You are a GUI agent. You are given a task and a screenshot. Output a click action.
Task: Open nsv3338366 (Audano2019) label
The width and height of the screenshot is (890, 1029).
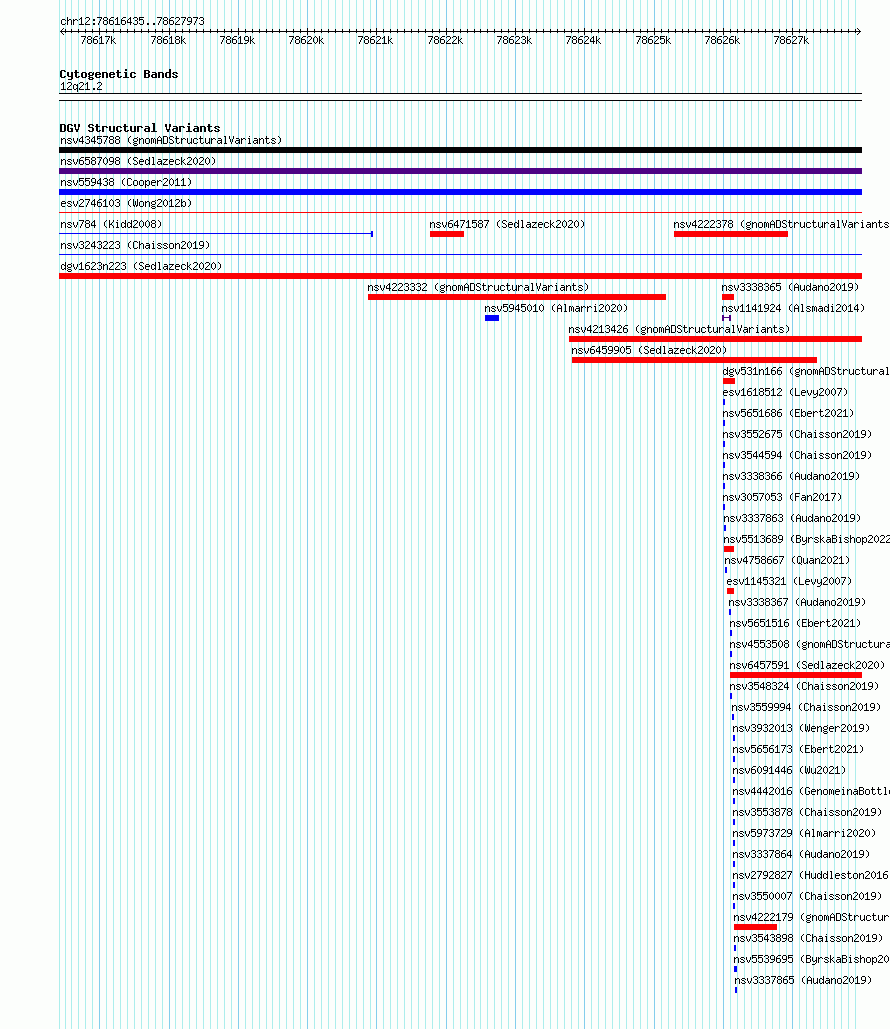791,476
